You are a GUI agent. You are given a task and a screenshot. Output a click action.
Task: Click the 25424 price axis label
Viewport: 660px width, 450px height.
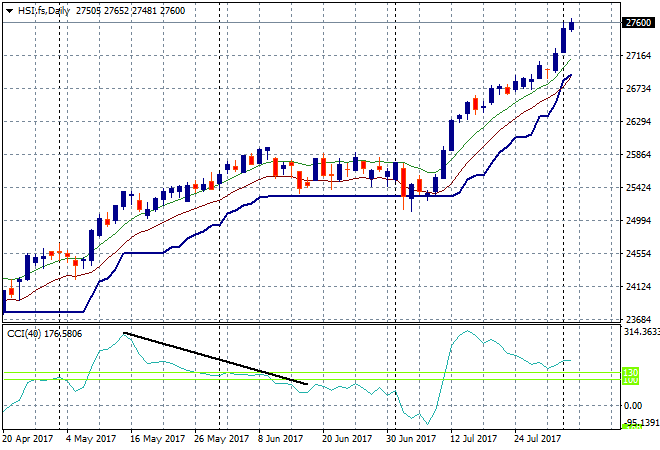pos(636,187)
